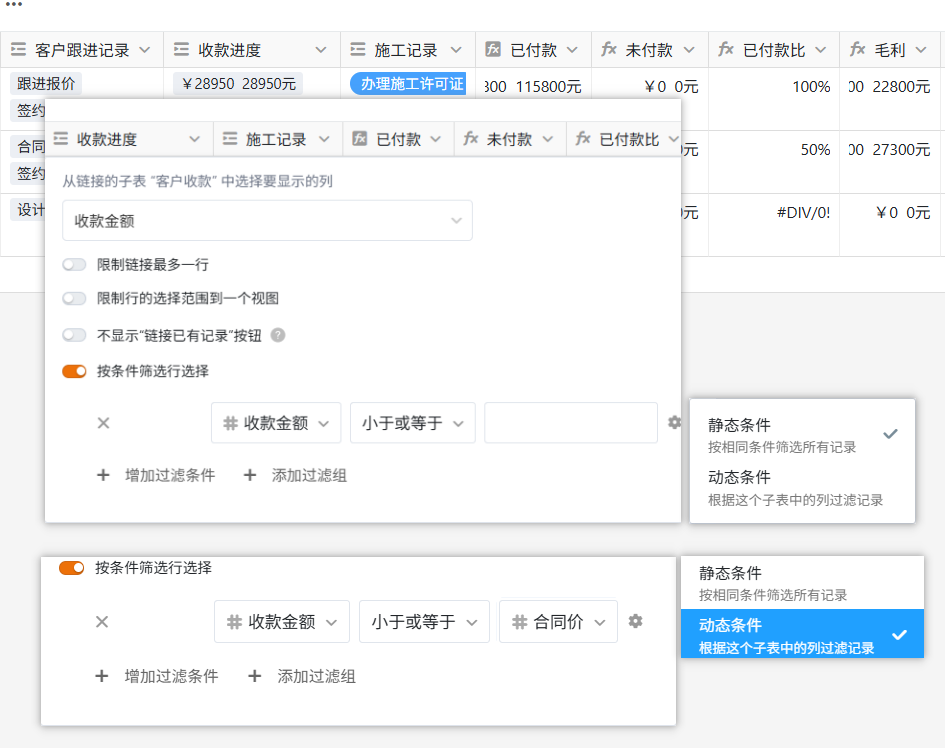Delete the lower filter condition with X
Screen dimensions: 945x748
click(102, 622)
